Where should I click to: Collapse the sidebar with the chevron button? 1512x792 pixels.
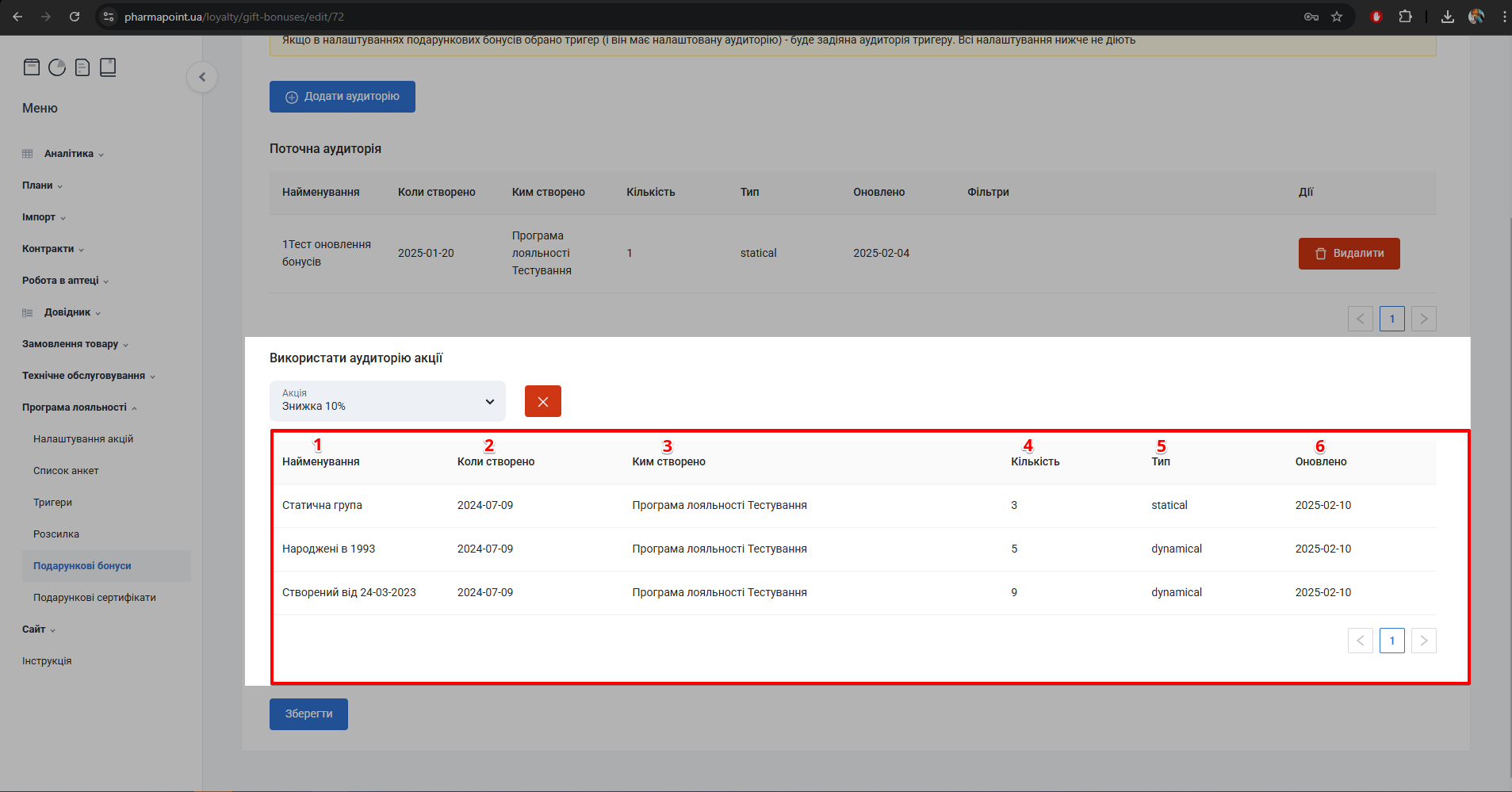202,77
